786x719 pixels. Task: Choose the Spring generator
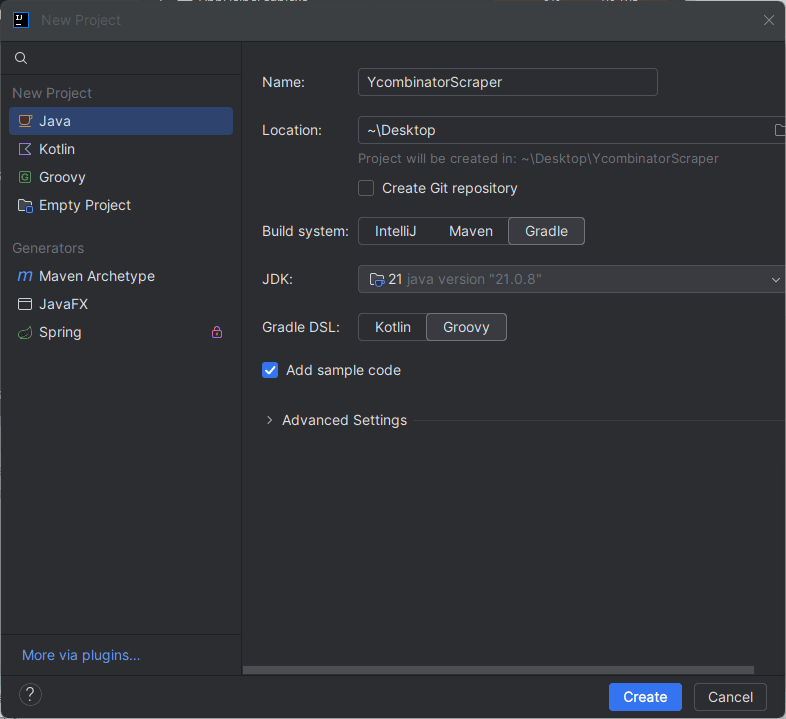click(60, 332)
